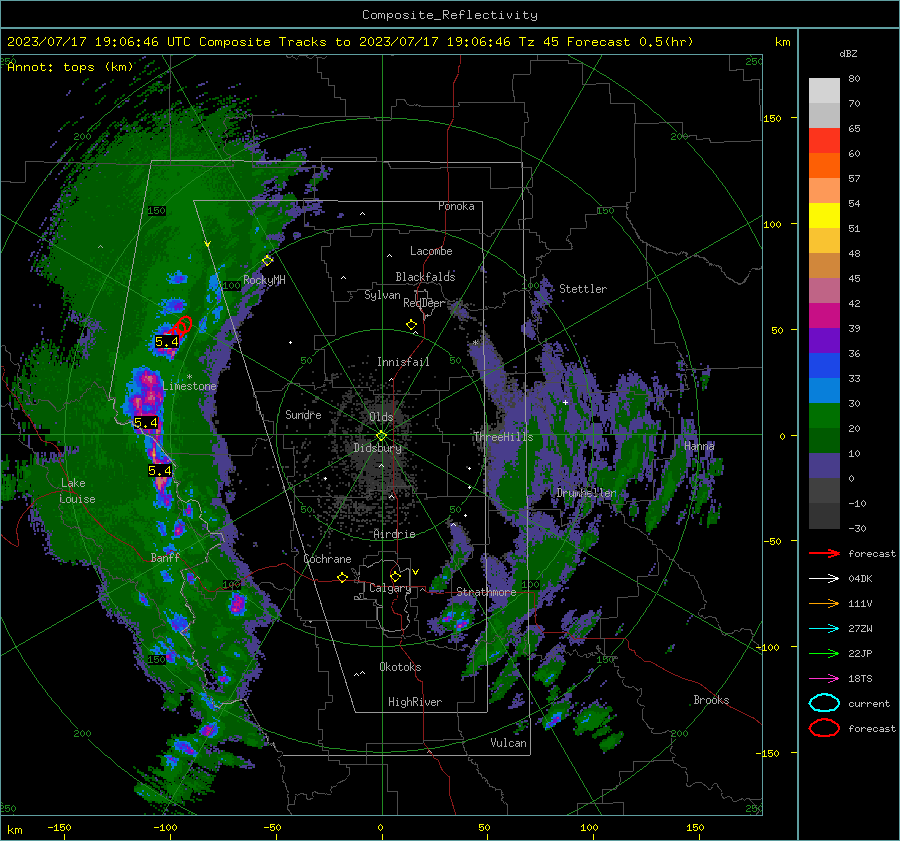Click the Limestone label
This screenshot has width=900, height=841.
[x=189, y=386]
